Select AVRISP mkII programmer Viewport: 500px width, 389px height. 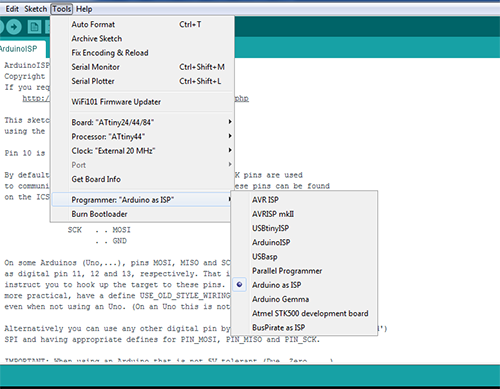tap(304, 214)
